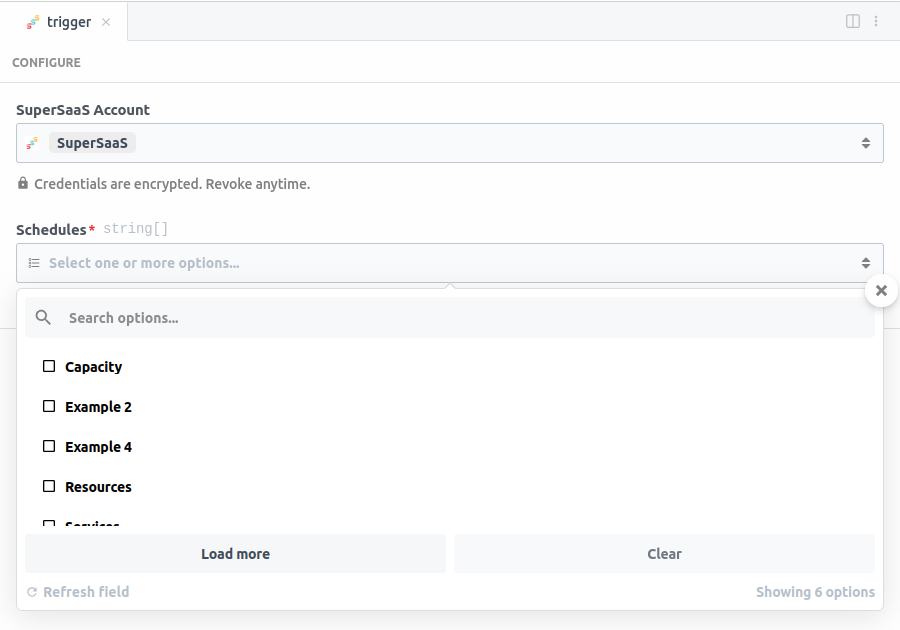Enable the Resources option

[49, 486]
